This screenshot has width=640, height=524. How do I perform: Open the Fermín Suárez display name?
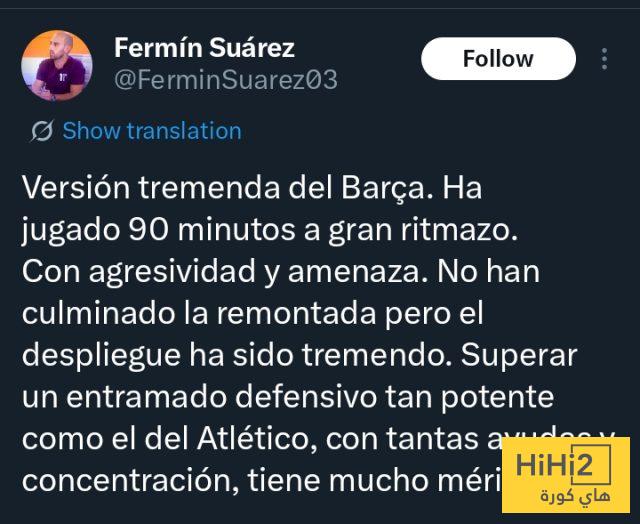[x=204, y=48]
